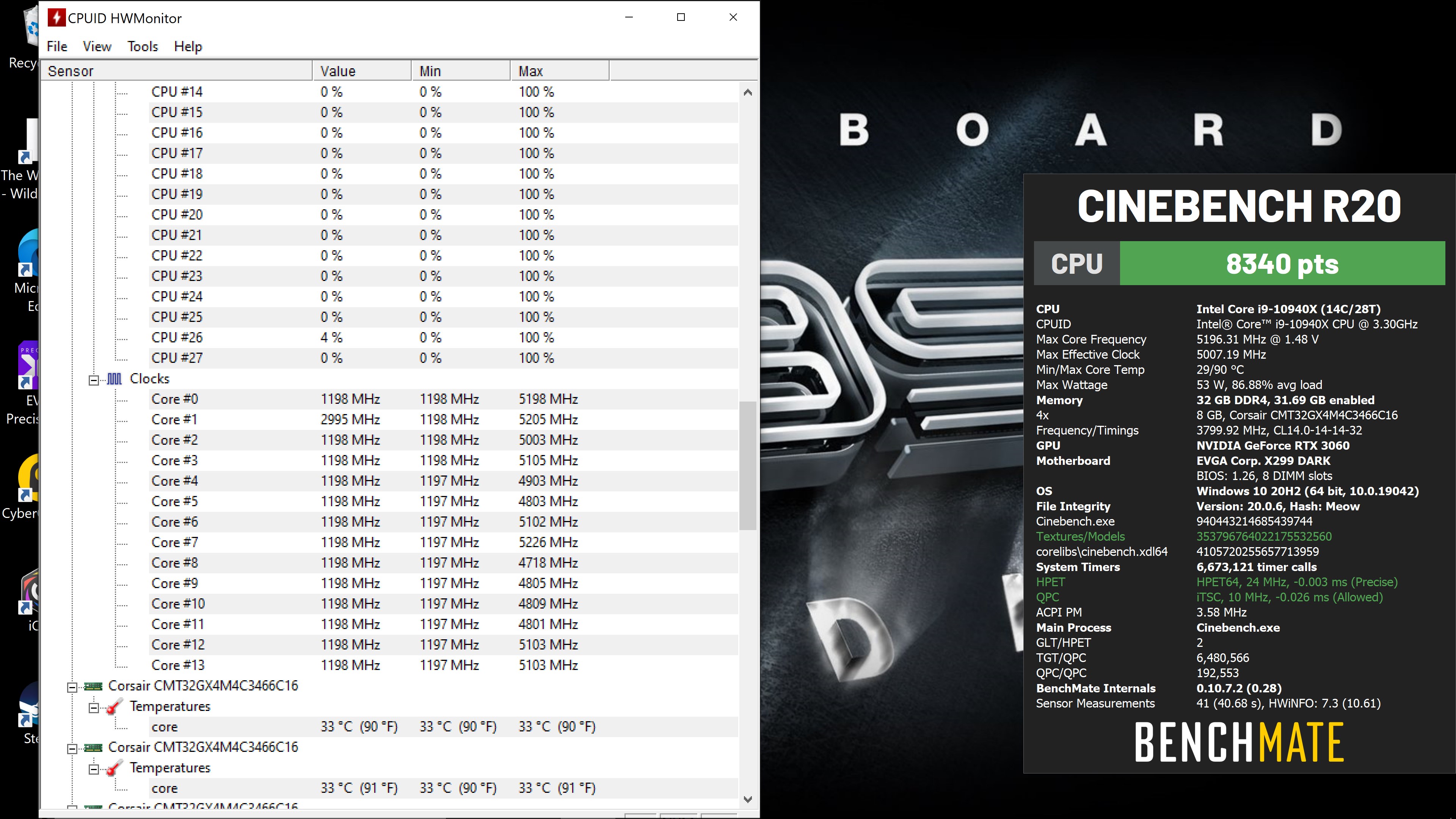Click second Corsair CMT32GX4M4C3466C16 memory chip icon
Image resolution: width=1456 pixels, height=819 pixels.
coord(93,748)
